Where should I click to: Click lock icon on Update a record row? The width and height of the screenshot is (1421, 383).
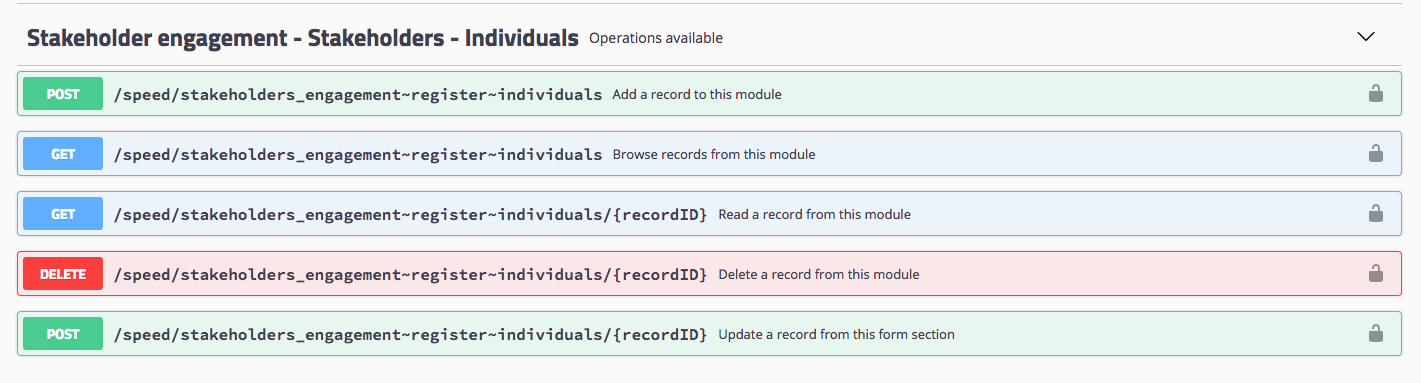click(x=1376, y=334)
